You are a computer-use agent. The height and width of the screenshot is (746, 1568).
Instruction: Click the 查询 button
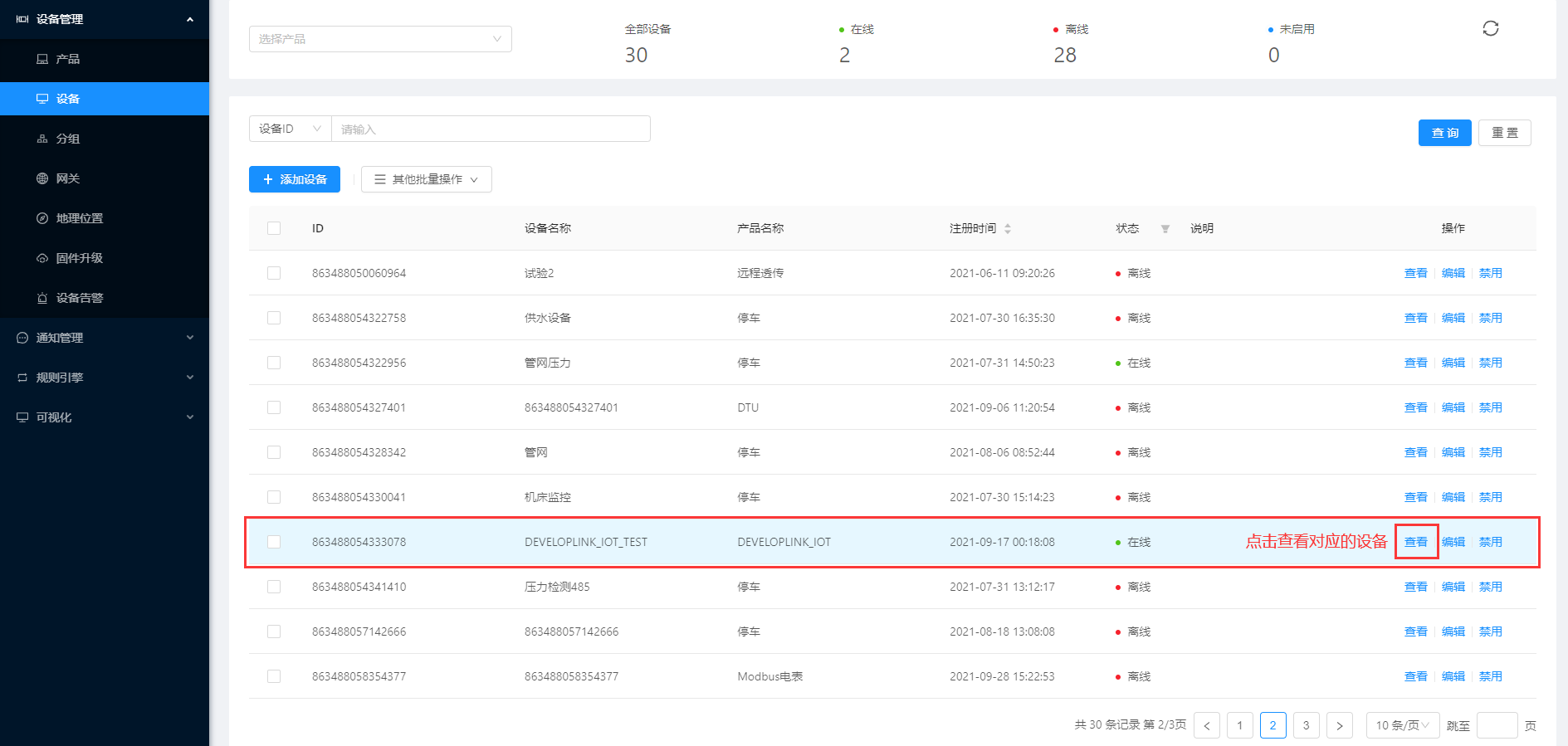click(1444, 133)
